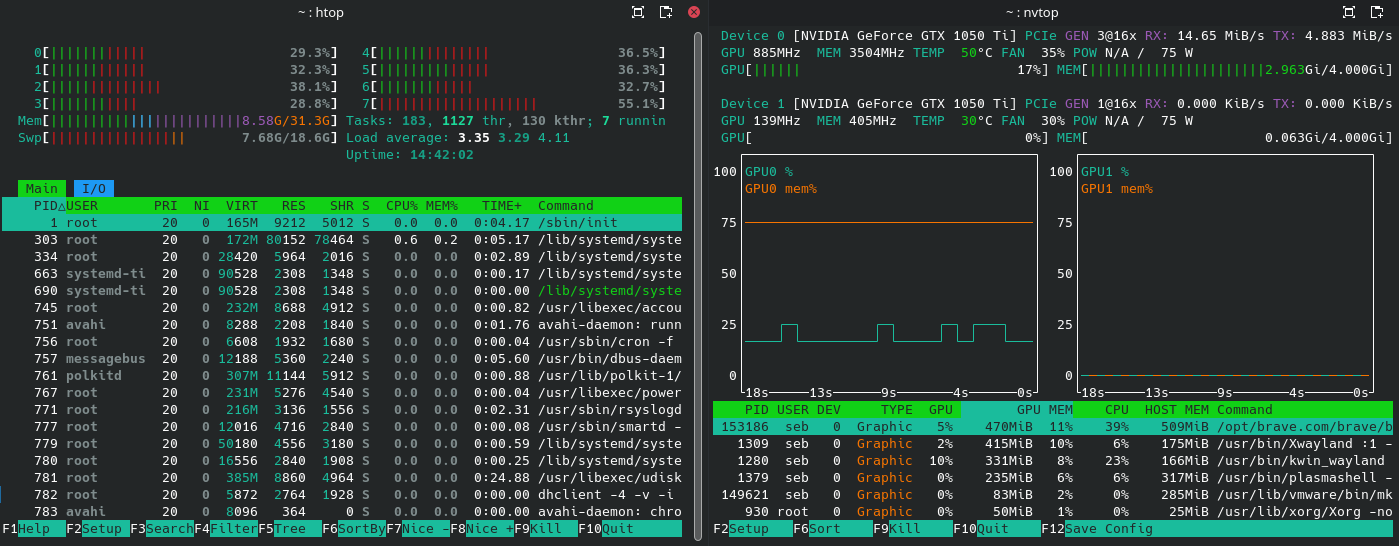Click the new-pane icon in the nvtop title bar
The image size is (1399, 546).
point(1377,12)
